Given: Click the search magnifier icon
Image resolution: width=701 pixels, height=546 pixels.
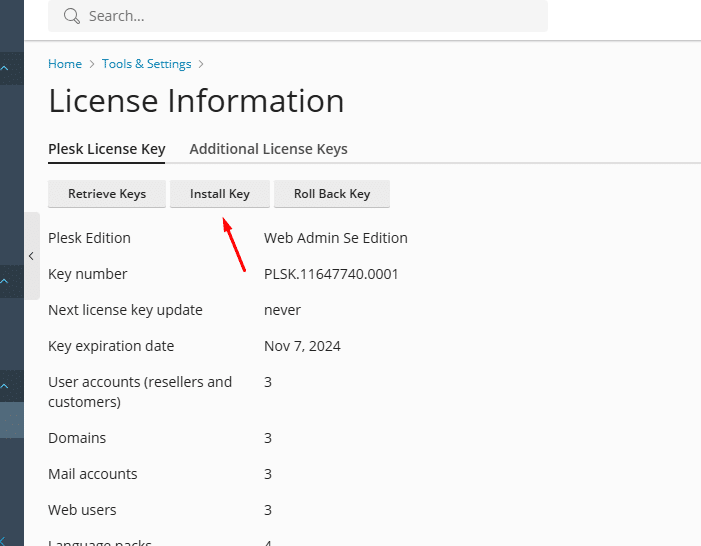Looking at the screenshot, I should click(x=71, y=16).
